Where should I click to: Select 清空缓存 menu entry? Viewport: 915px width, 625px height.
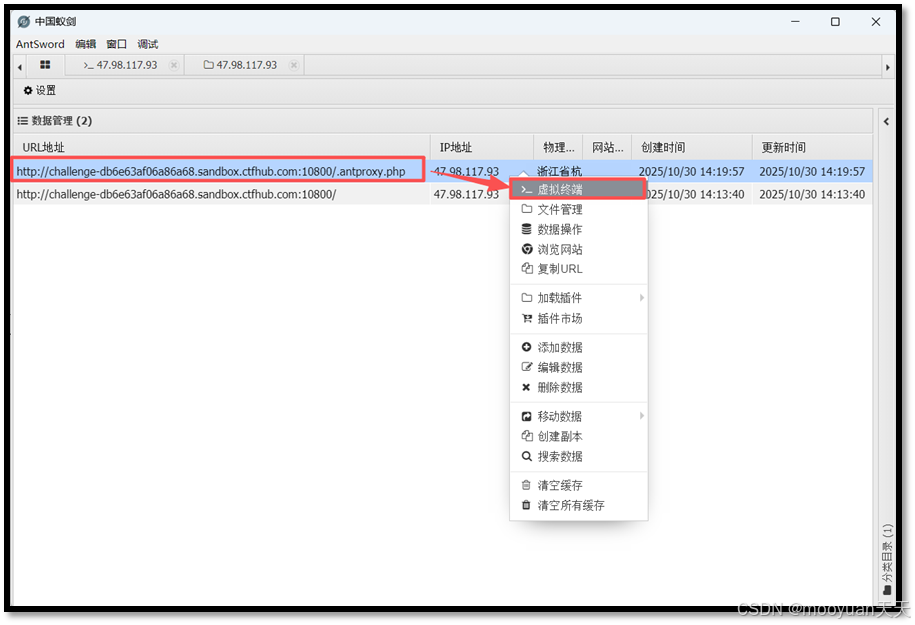[x=578, y=485]
